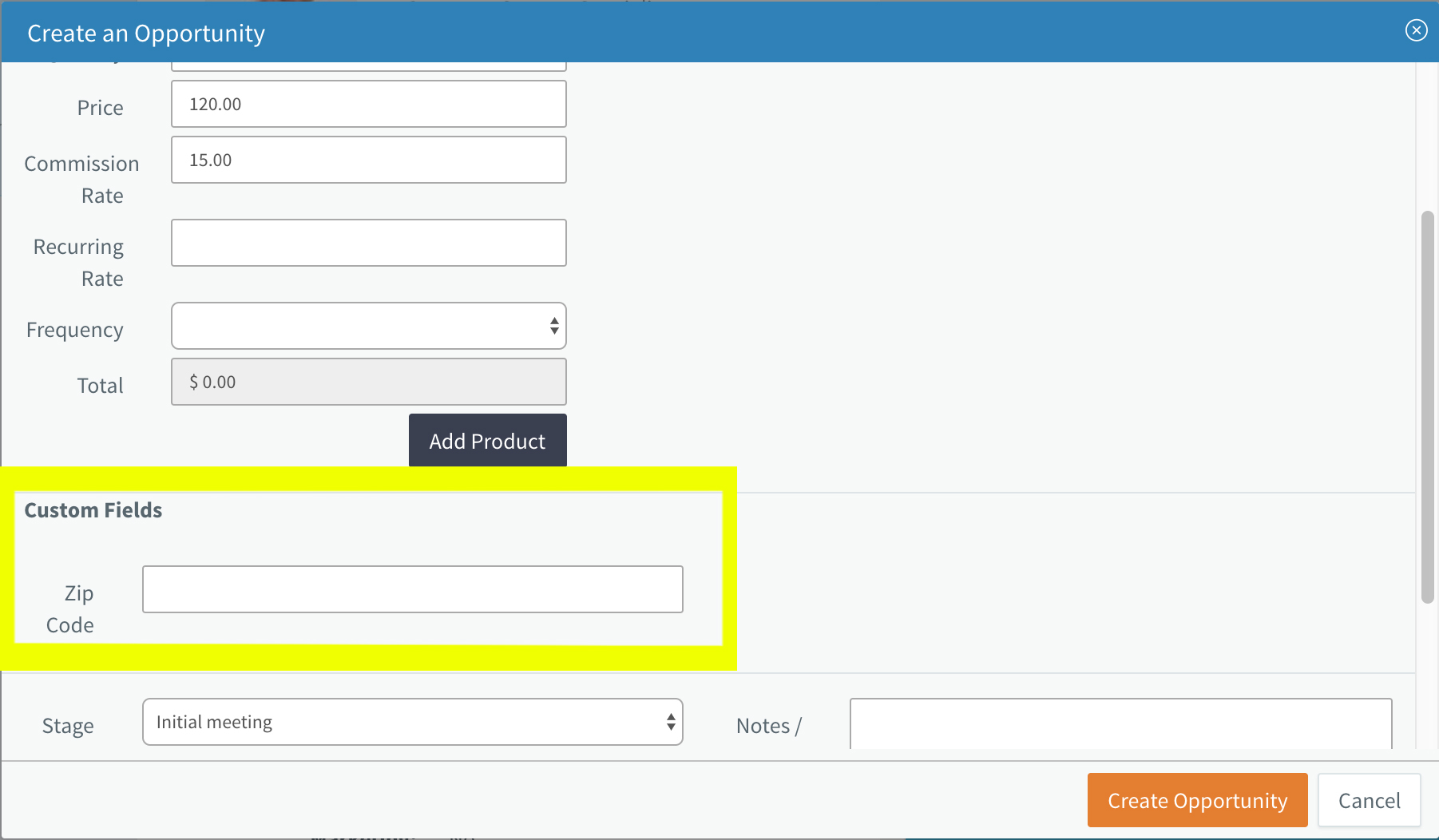Click the Total amount field
Viewport: 1439px width, 840px height.
coord(369,382)
